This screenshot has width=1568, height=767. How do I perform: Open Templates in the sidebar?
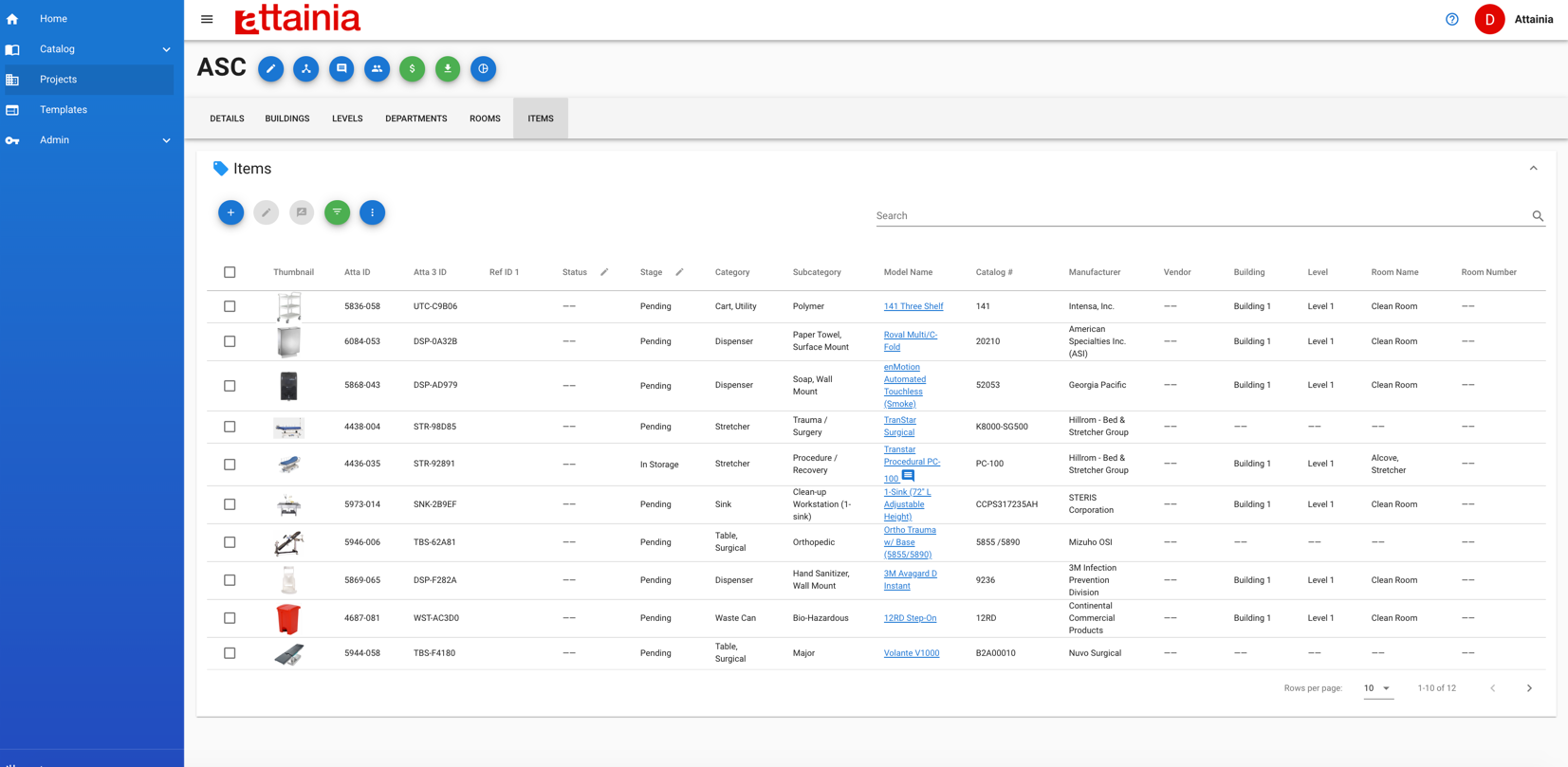87,110
